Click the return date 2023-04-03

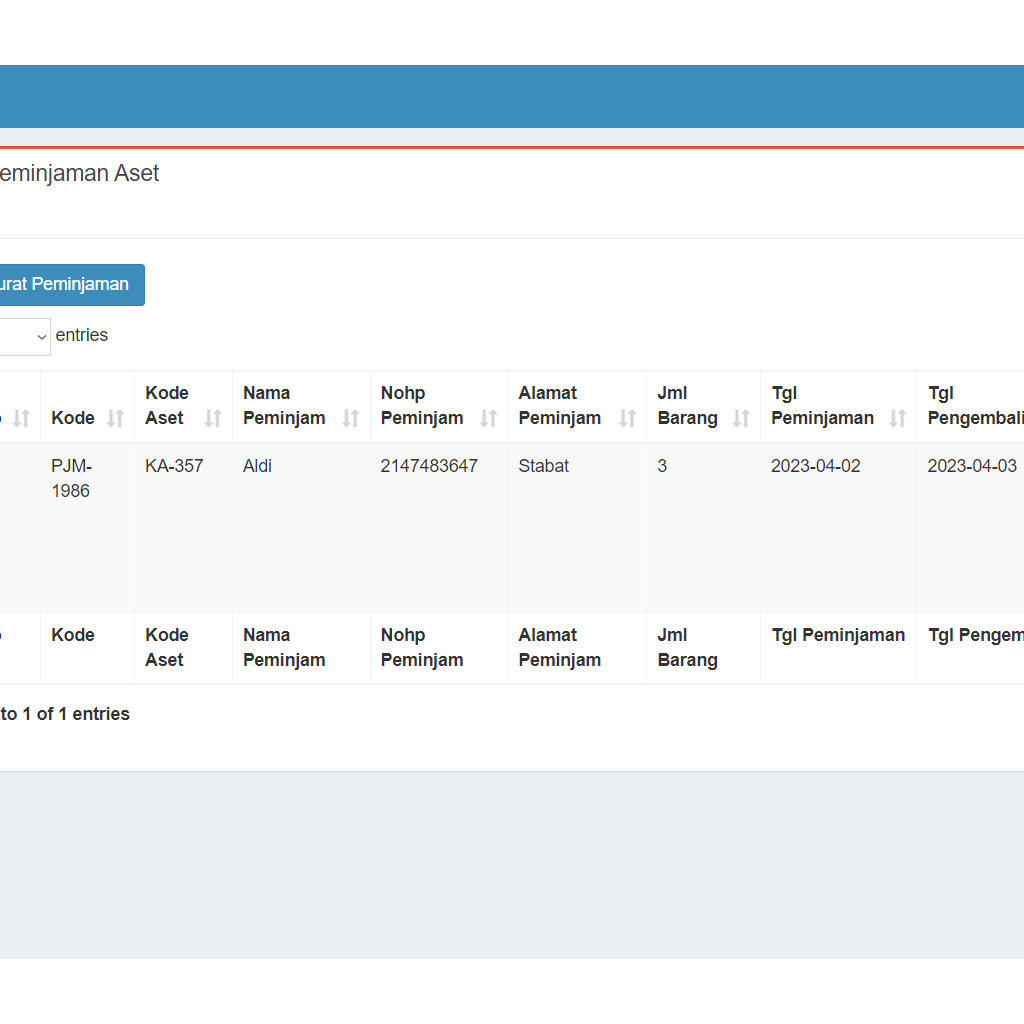971,466
